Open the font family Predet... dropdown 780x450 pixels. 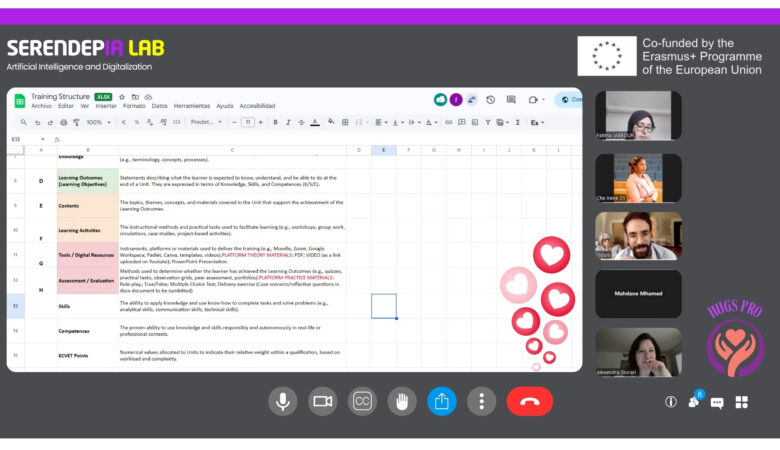click(206, 122)
